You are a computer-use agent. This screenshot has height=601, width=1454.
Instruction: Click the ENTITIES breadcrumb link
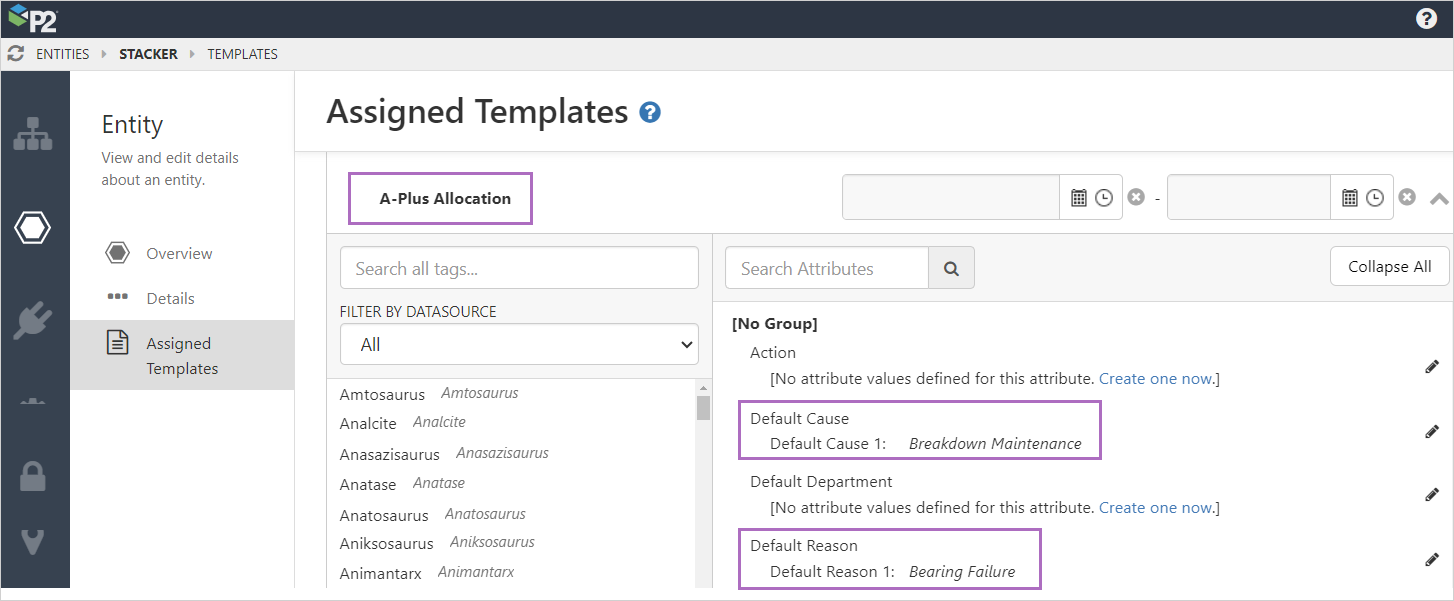pyautogui.click(x=62, y=54)
